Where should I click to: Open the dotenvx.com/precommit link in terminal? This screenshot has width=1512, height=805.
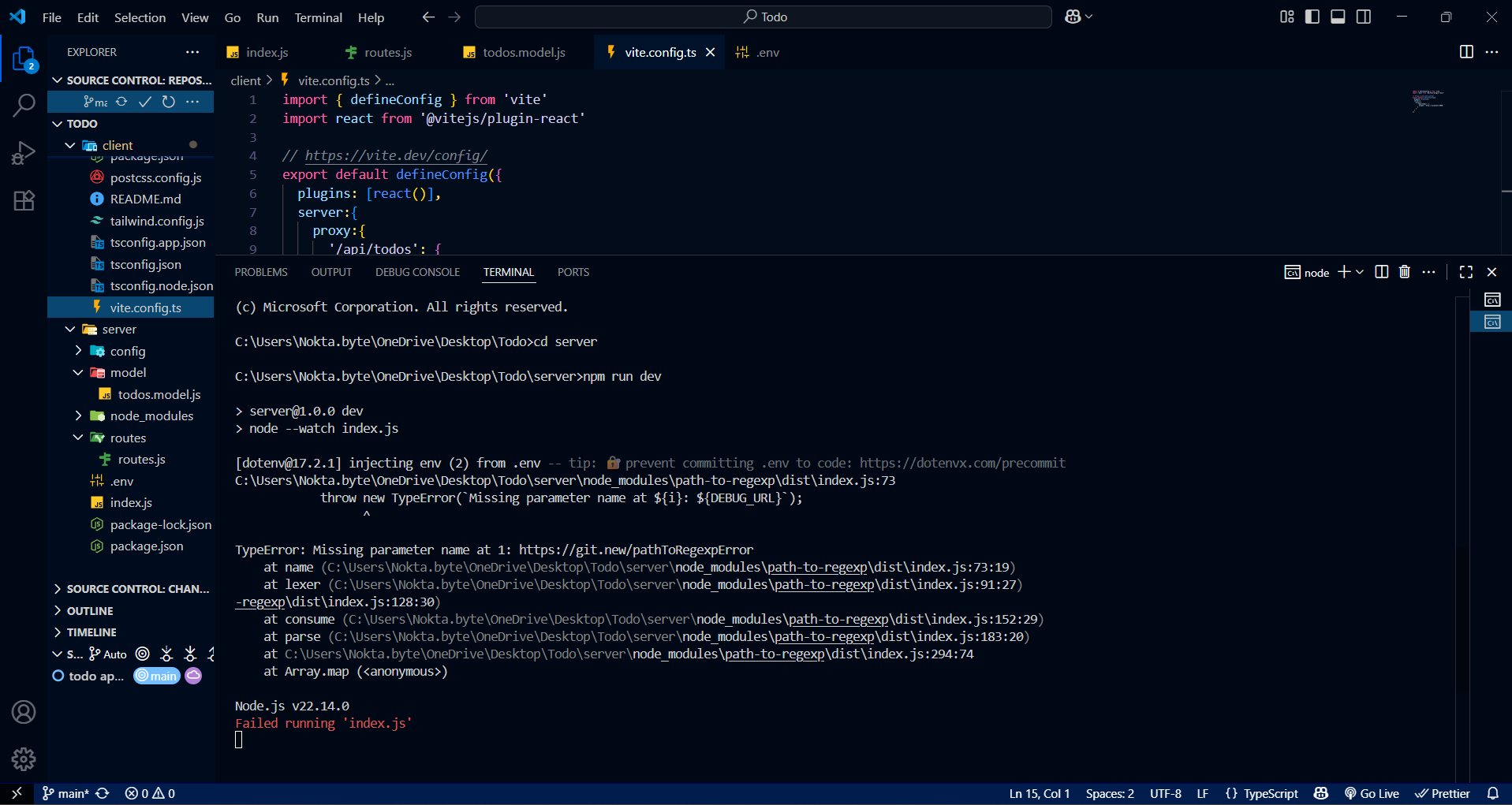[x=962, y=463]
